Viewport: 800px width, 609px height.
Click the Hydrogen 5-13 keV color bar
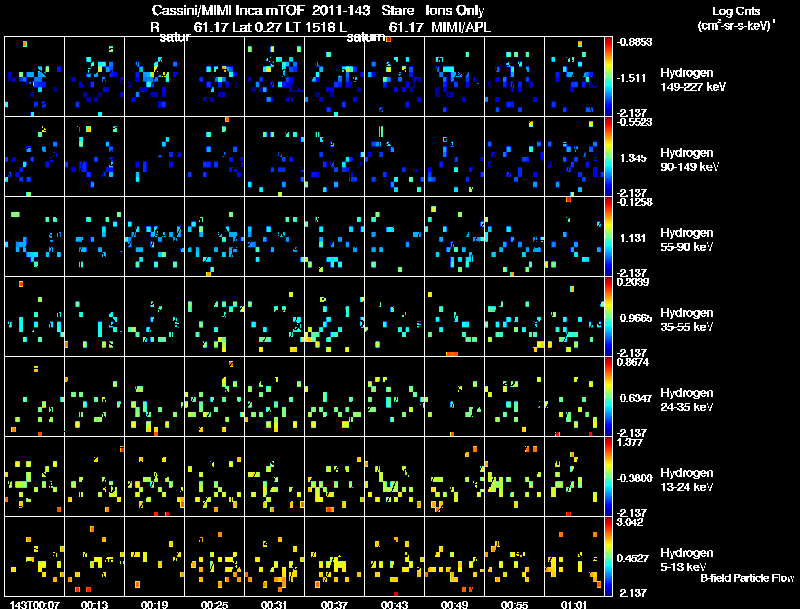609,556
